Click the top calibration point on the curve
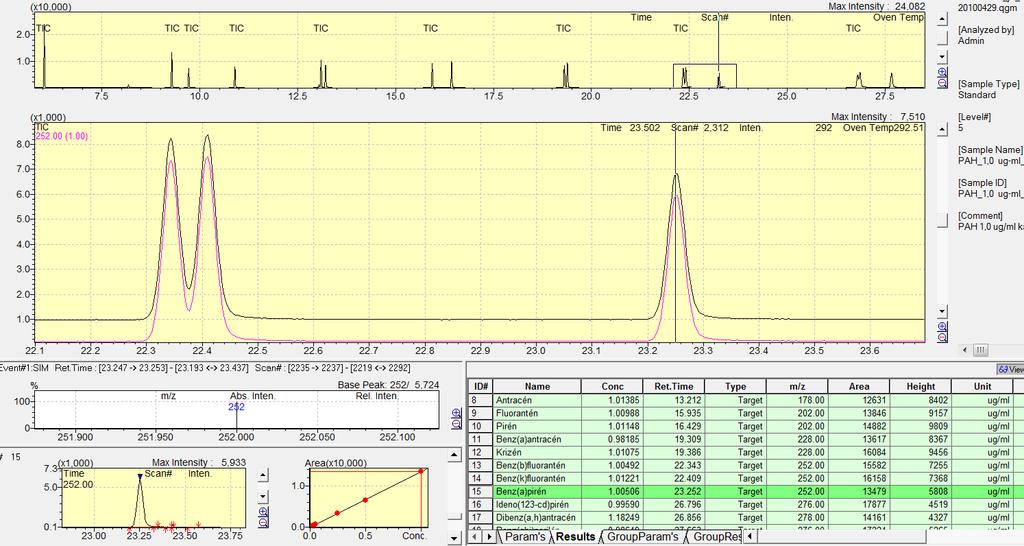Image resolution: width=1024 pixels, height=546 pixels. (421, 471)
